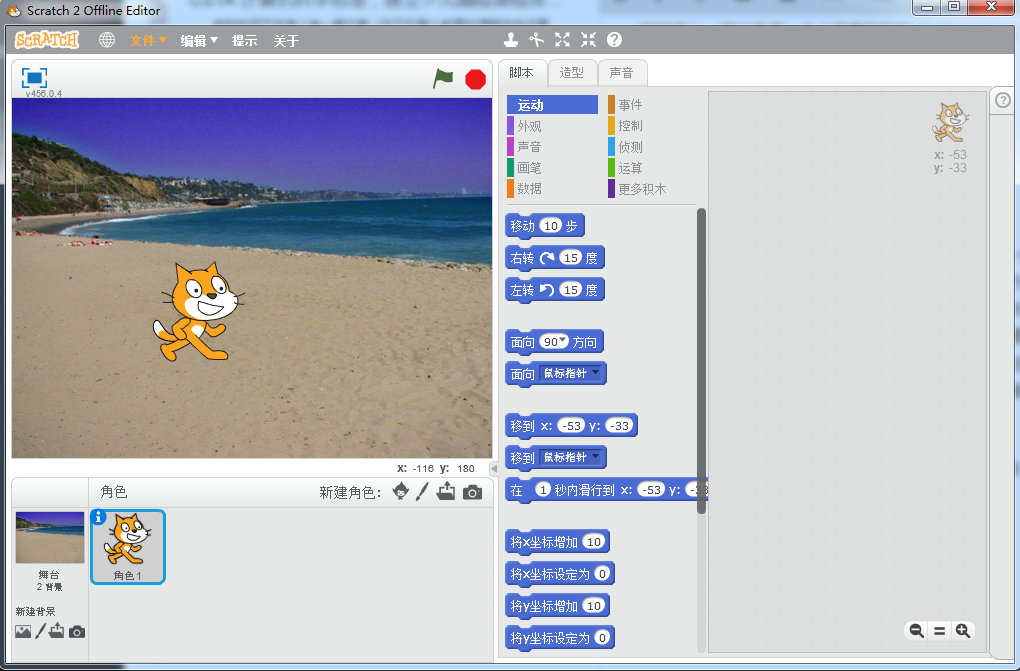Click value in 将y坐标增加 block
The image size is (1020, 671).
pos(594,605)
